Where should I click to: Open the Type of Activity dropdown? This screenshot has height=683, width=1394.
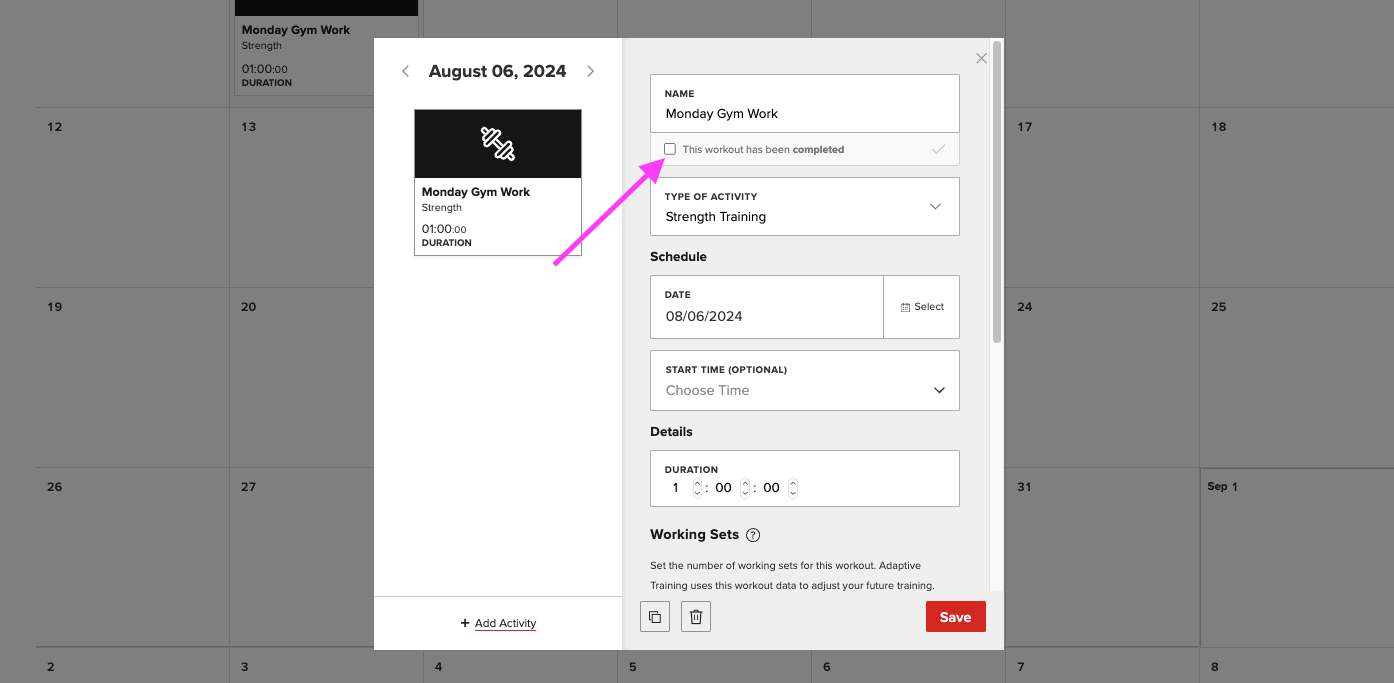point(936,206)
